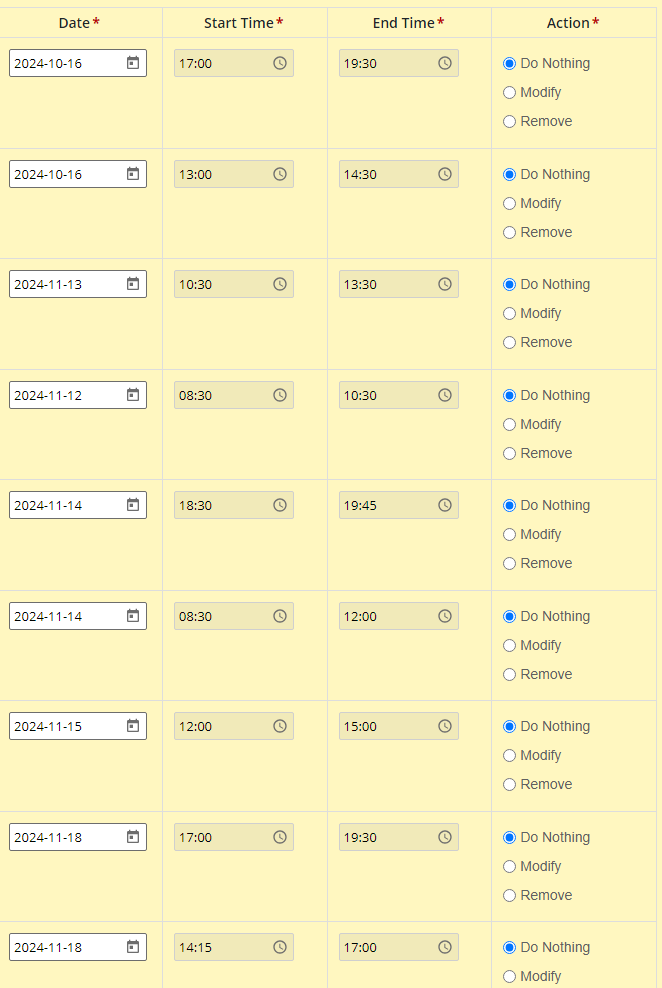
Task: Click clock icon in 13:00 start time
Action: point(280,175)
